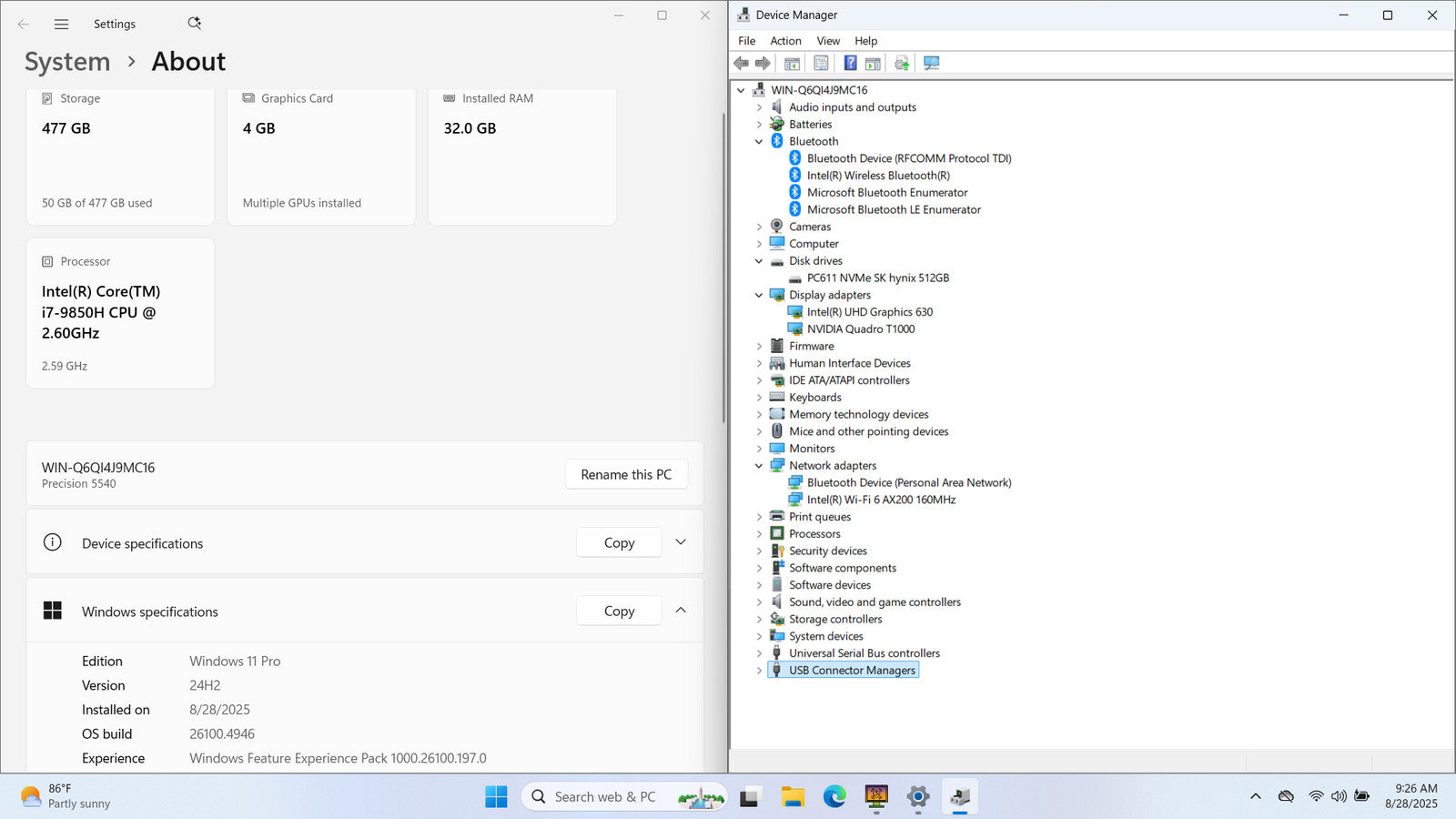1456x819 pixels.
Task: Select Microsoft Bluetooth LE Enumerator
Action: pyautogui.click(x=894, y=209)
